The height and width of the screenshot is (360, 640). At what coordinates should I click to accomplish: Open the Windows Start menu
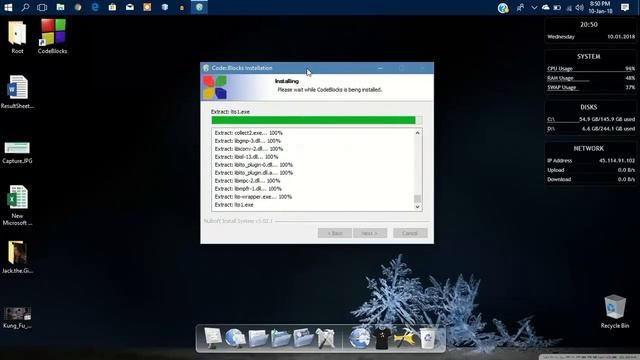pos(8,7)
